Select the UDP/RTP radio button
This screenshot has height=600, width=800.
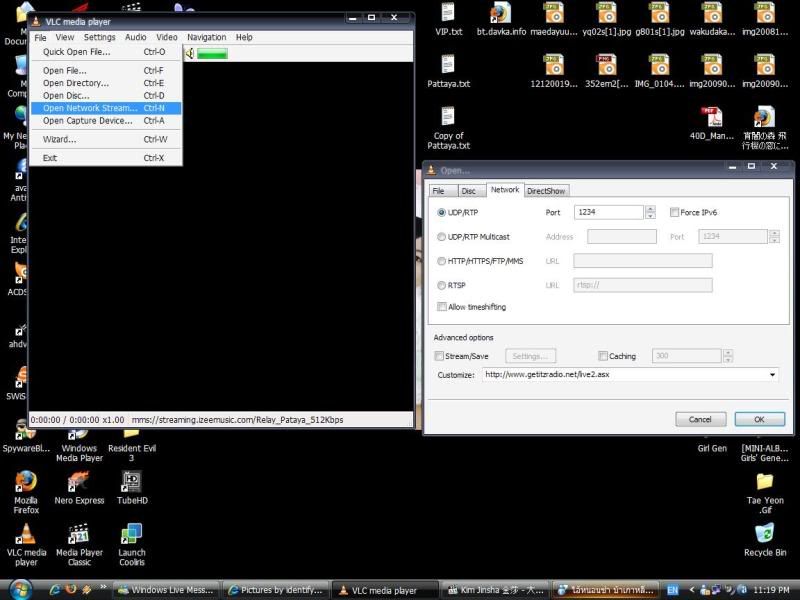[441, 213]
